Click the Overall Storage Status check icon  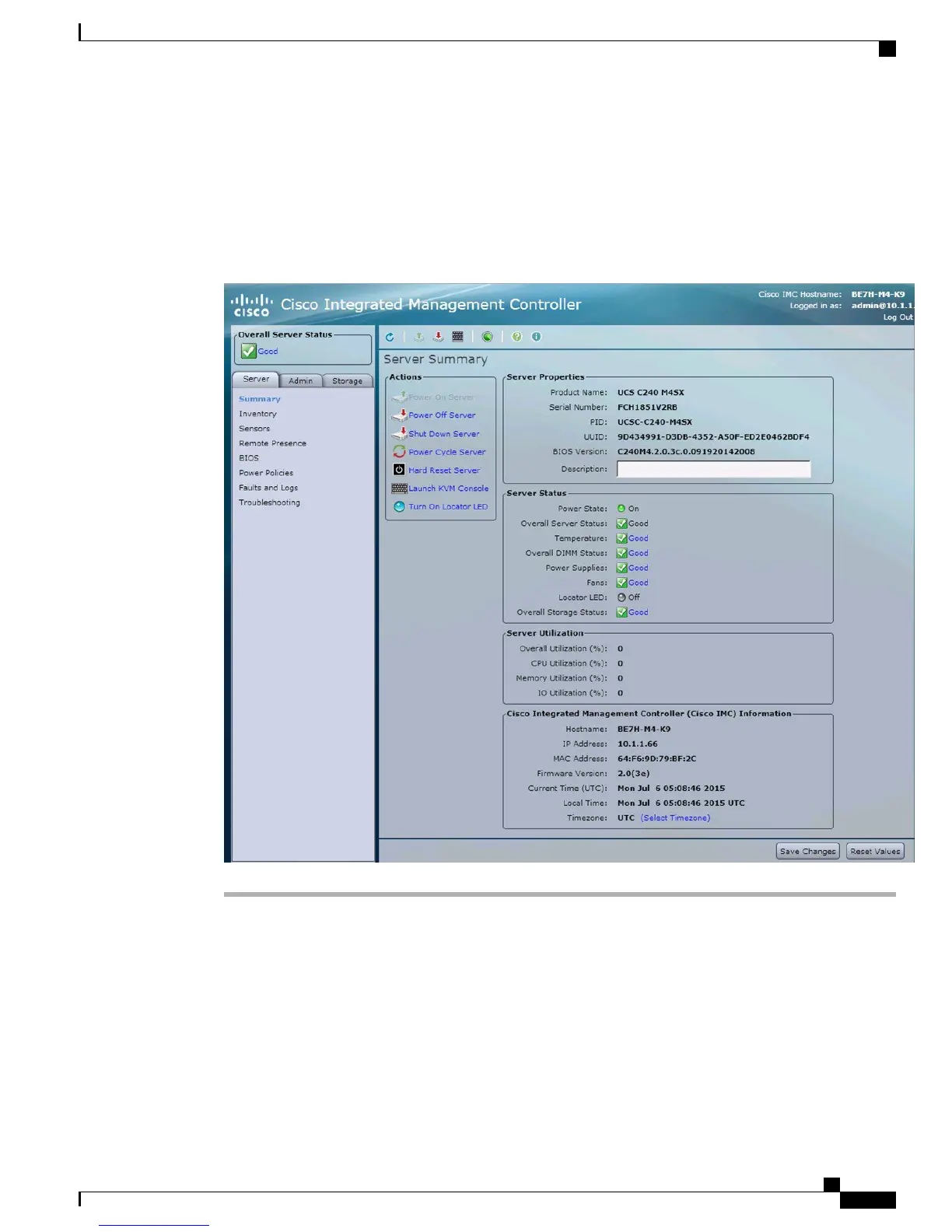click(x=621, y=612)
